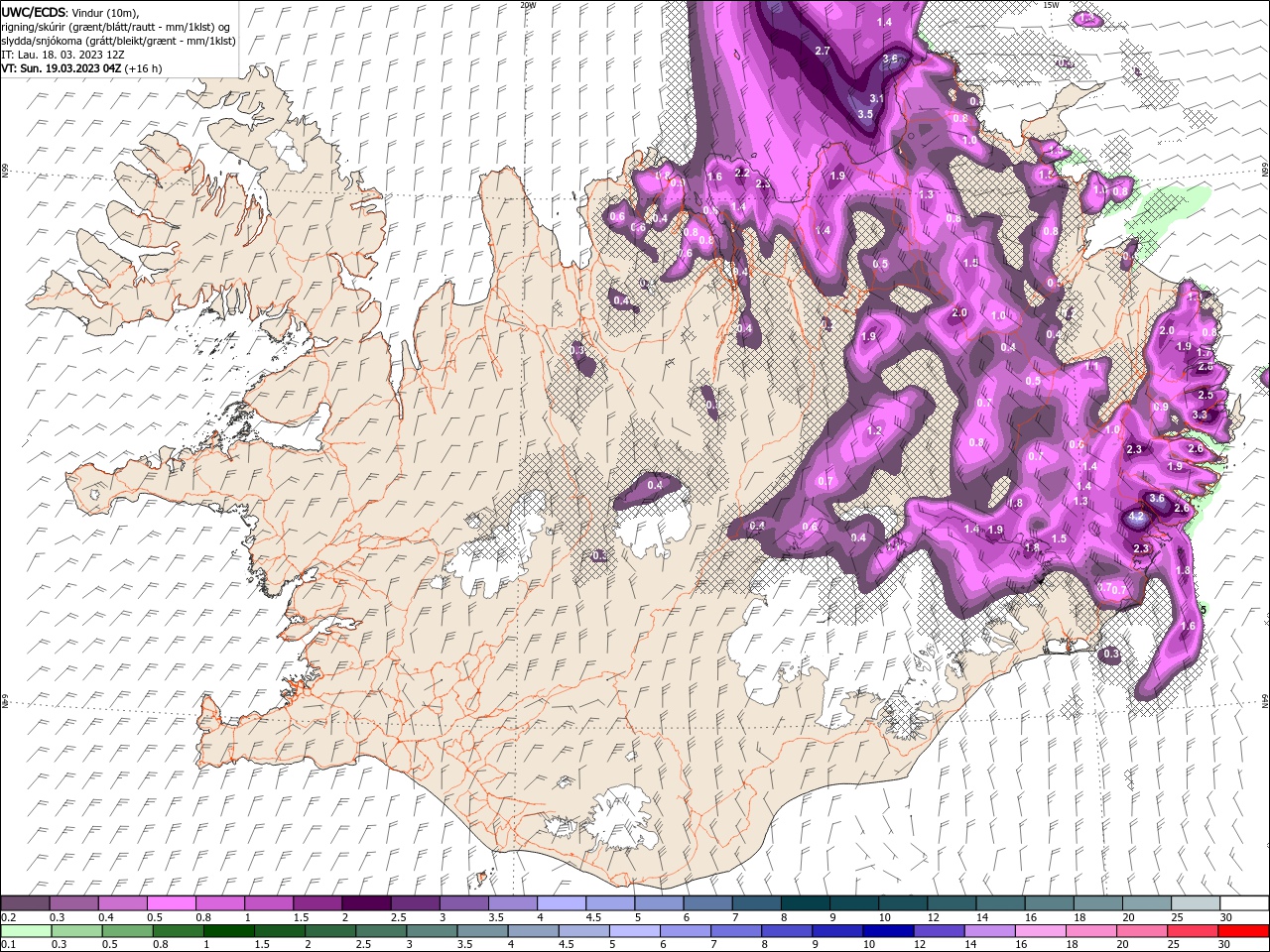Select the navy blue swatch between 10 and 12
This screenshot has width=1270, height=952.
889,931
